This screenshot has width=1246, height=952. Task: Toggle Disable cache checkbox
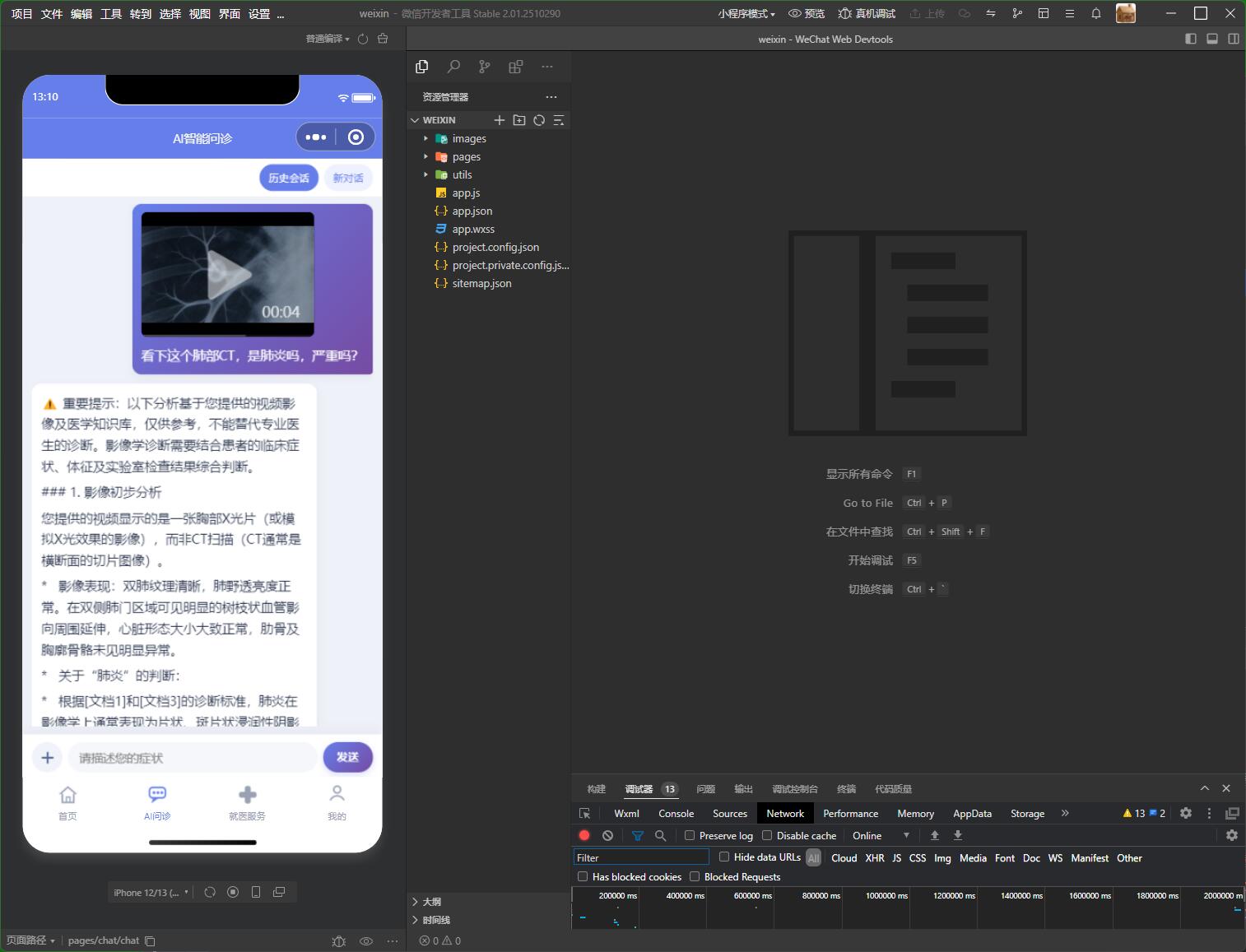(767, 835)
